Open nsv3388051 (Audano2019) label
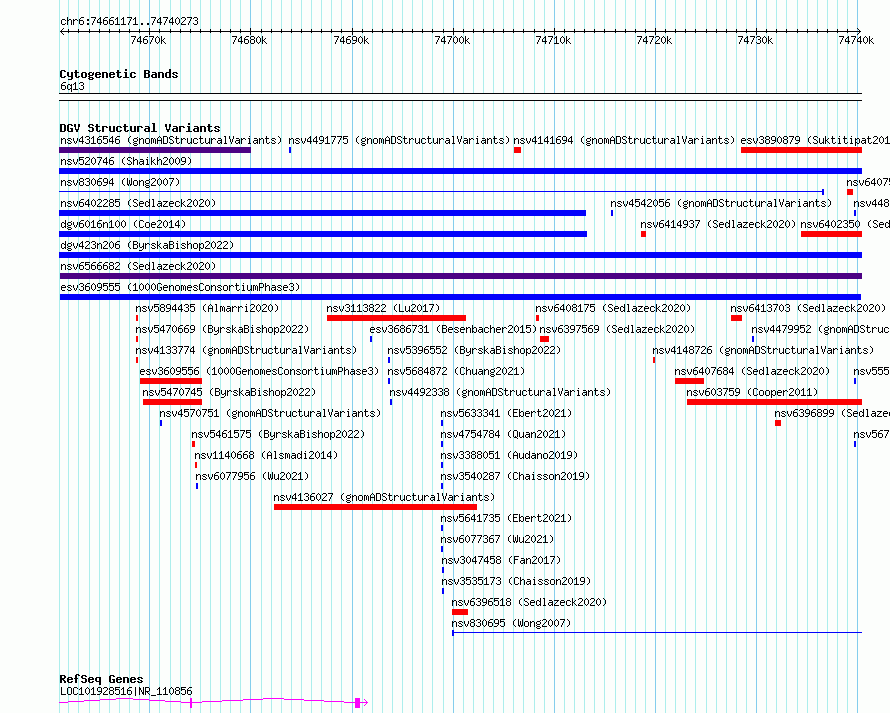 click(x=509, y=455)
